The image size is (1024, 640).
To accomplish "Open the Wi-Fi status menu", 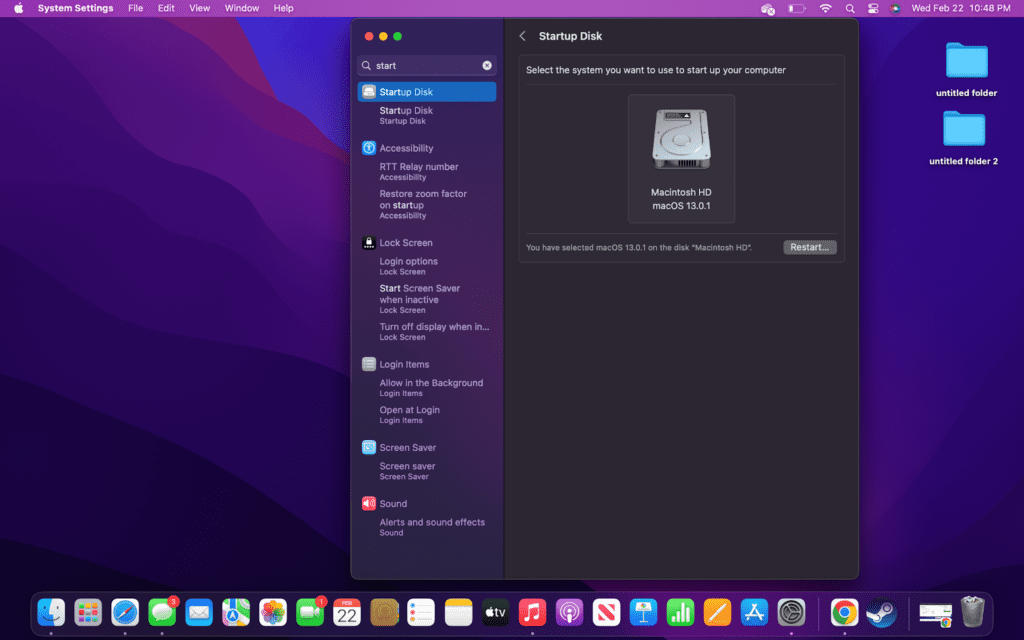I will [x=825, y=8].
